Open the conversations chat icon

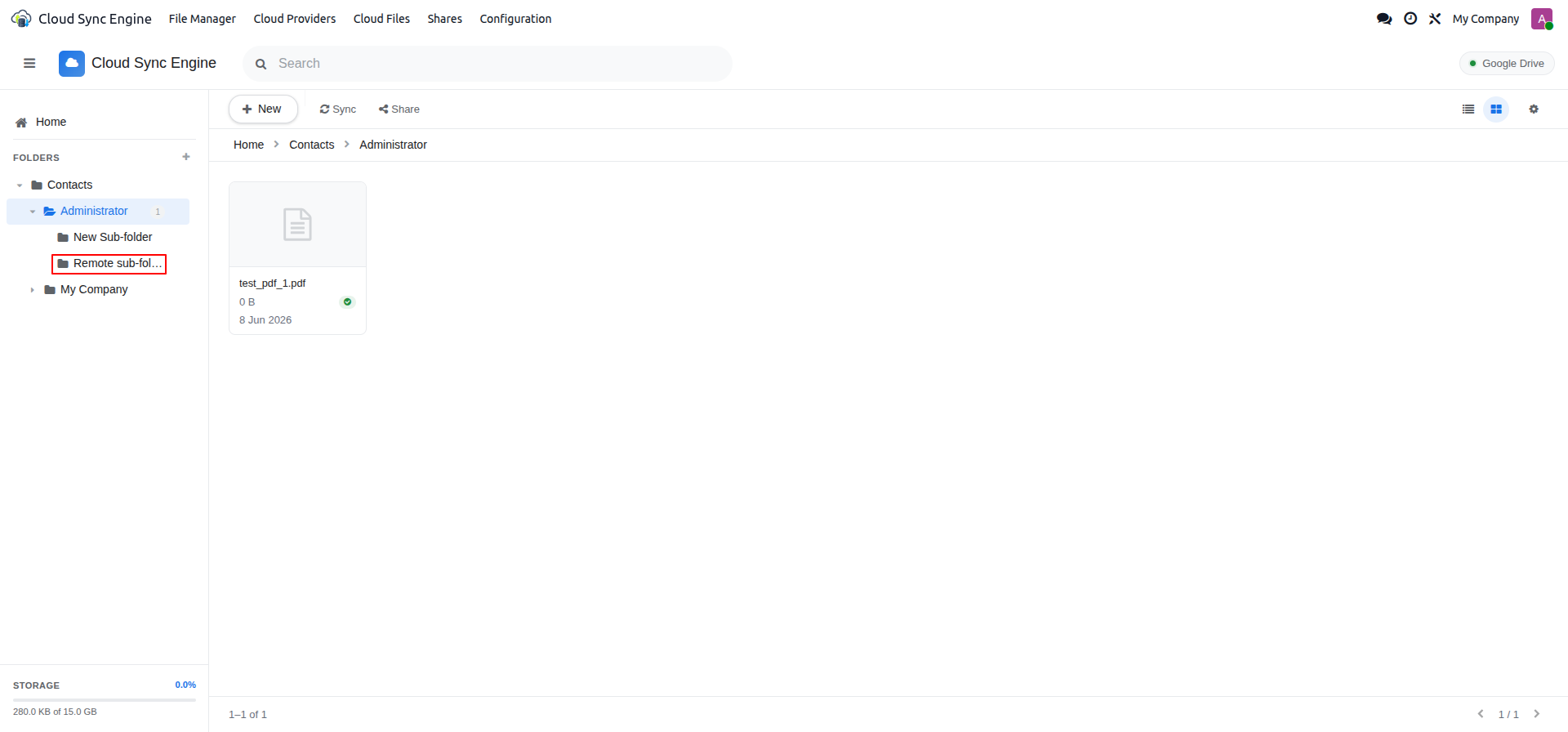tap(1384, 19)
